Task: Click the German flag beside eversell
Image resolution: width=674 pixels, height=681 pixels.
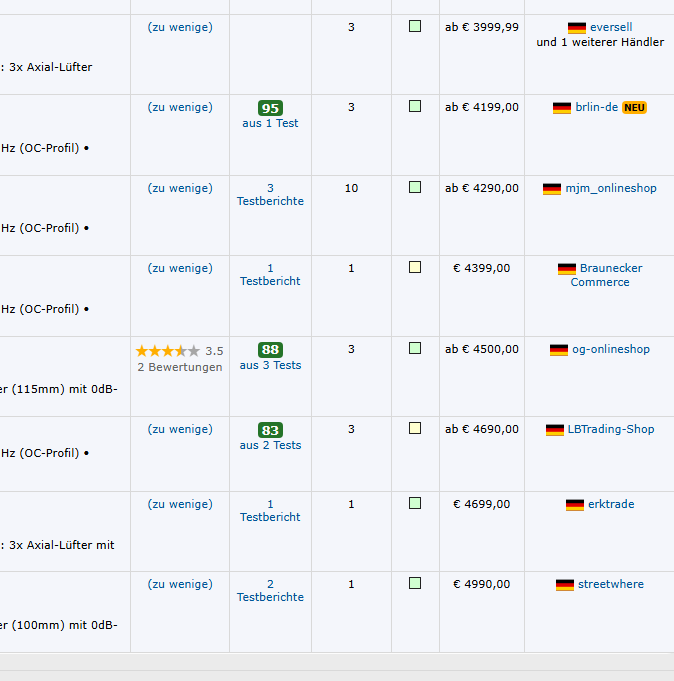Action: tap(577, 28)
